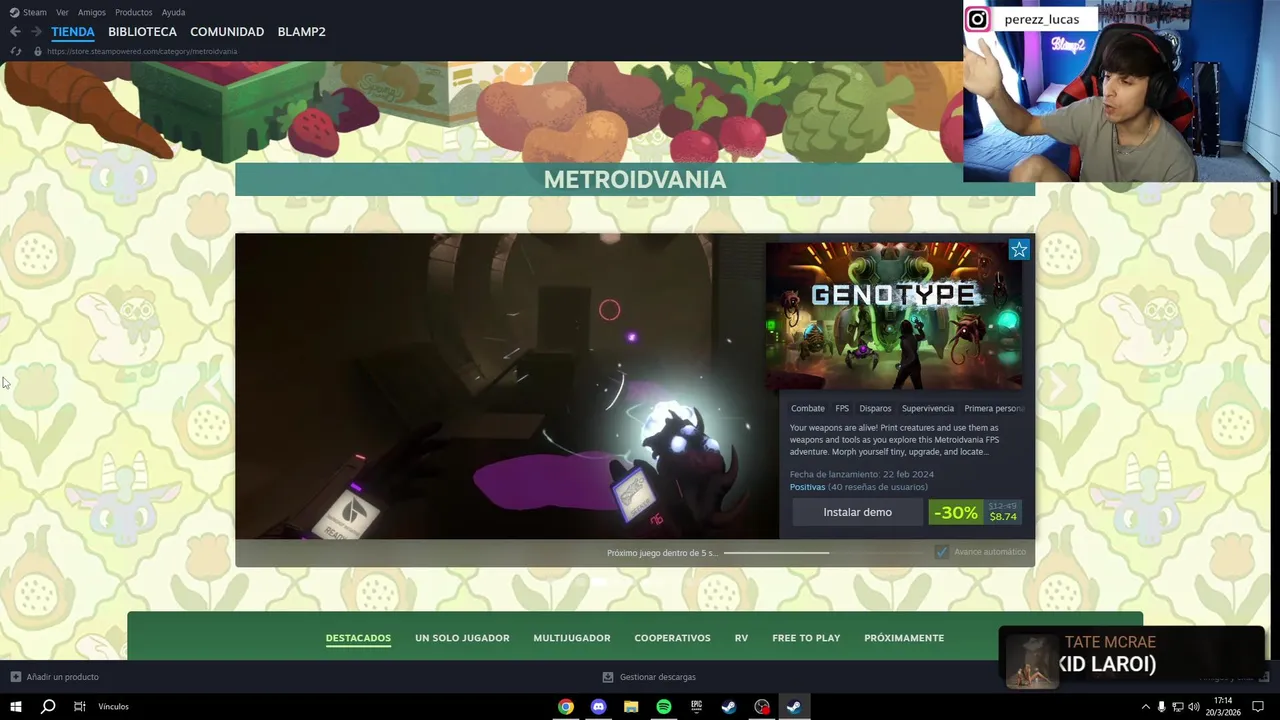1280x720 pixels.
Task: Open the Steam logo menu
Action: [x=14, y=12]
